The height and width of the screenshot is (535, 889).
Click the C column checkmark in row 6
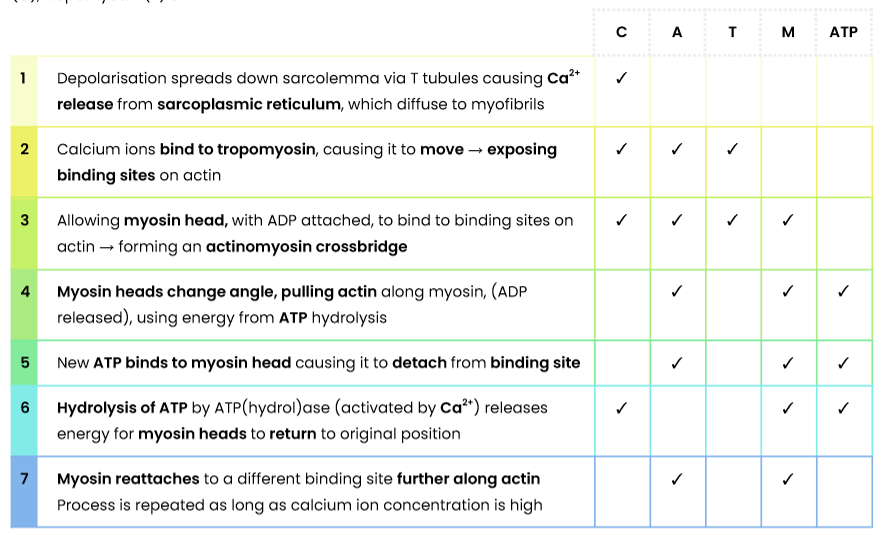621,407
